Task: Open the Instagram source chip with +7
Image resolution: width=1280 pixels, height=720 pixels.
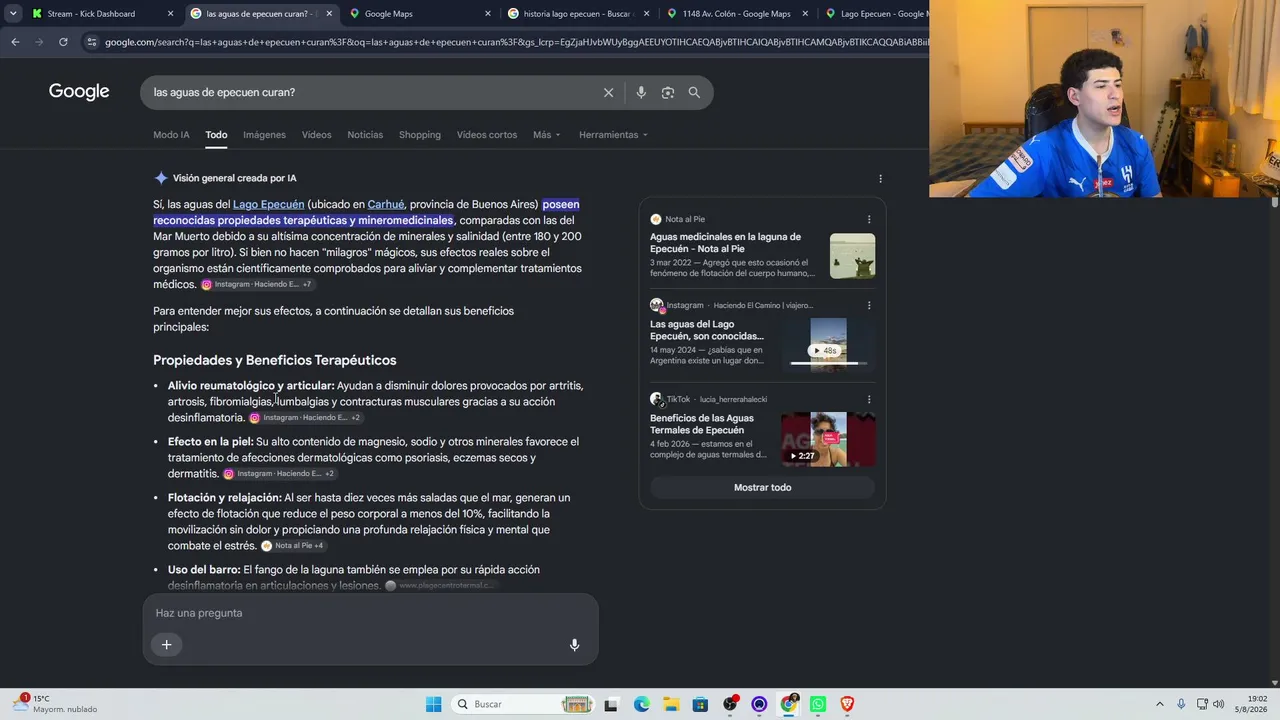Action: (257, 285)
